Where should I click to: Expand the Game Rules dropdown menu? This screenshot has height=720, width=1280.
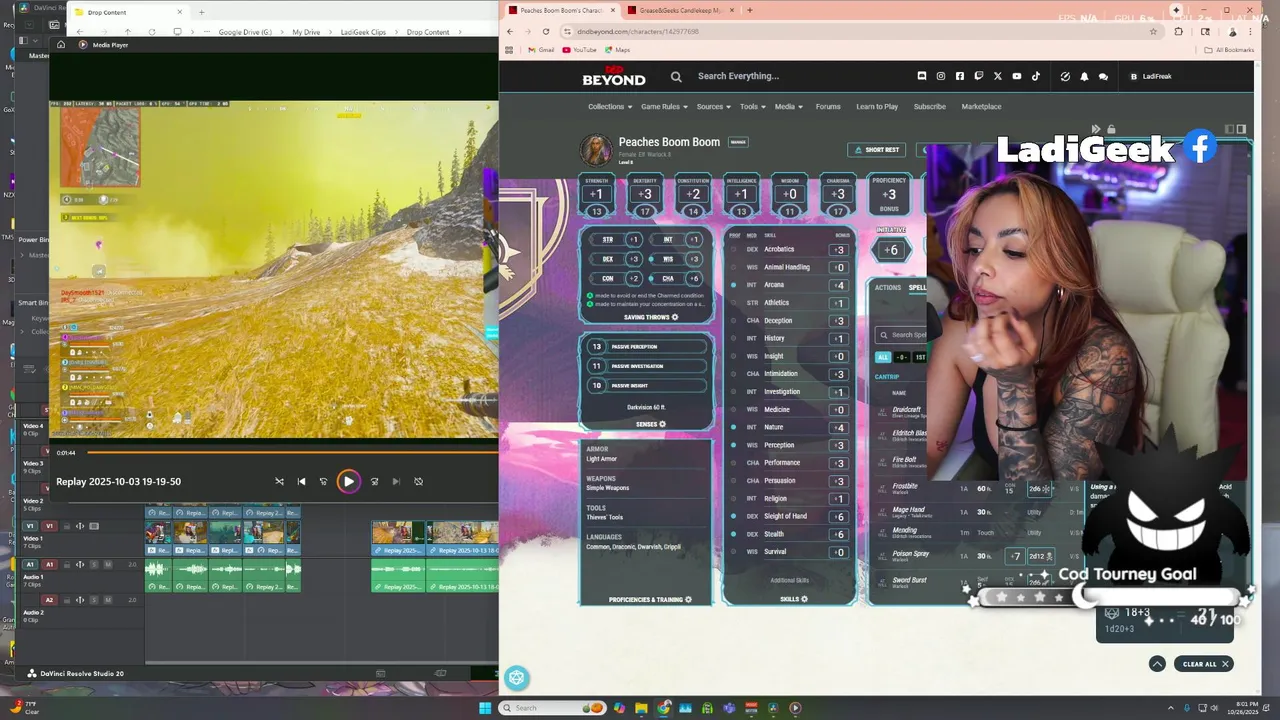pyautogui.click(x=665, y=106)
